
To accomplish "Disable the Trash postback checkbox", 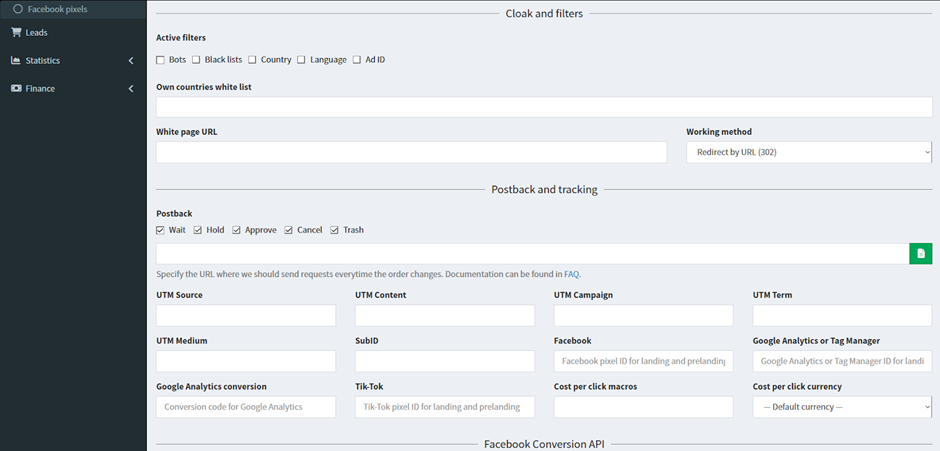I will click(335, 230).
